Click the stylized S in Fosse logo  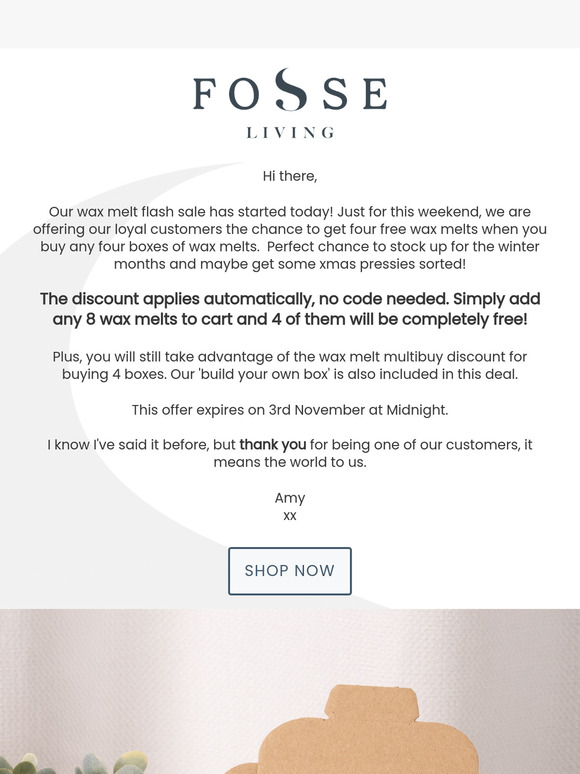291,89
